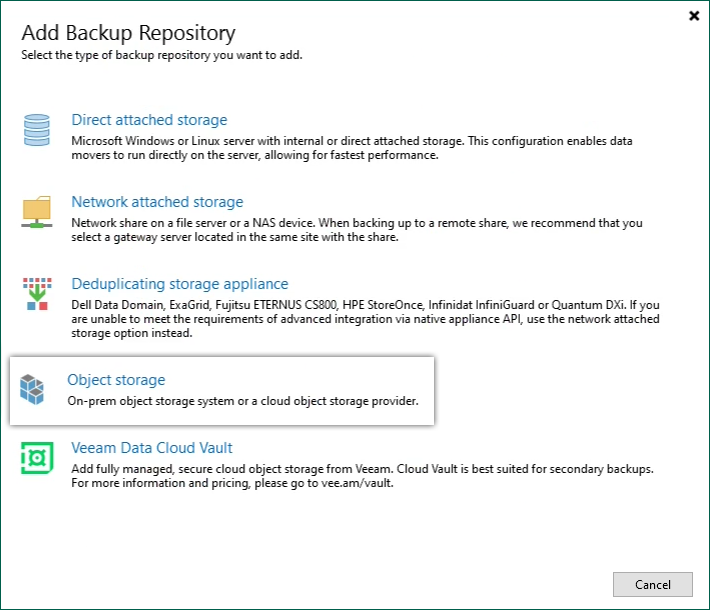
Task: Choose the Network attached storage link
Action: tap(157, 202)
